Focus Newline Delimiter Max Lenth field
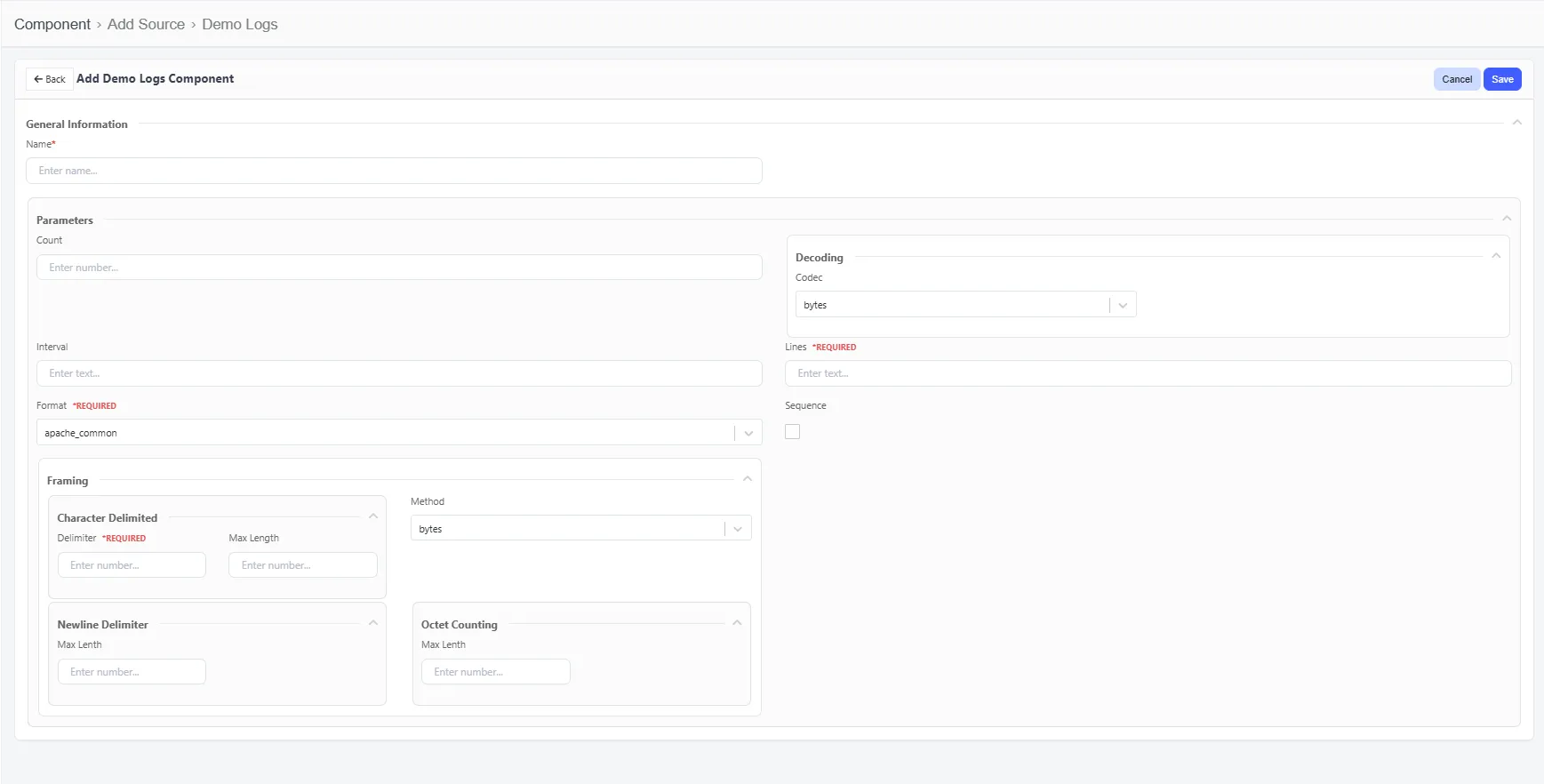Image resolution: width=1544 pixels, height=784 pixels. (x=132, y=672)
